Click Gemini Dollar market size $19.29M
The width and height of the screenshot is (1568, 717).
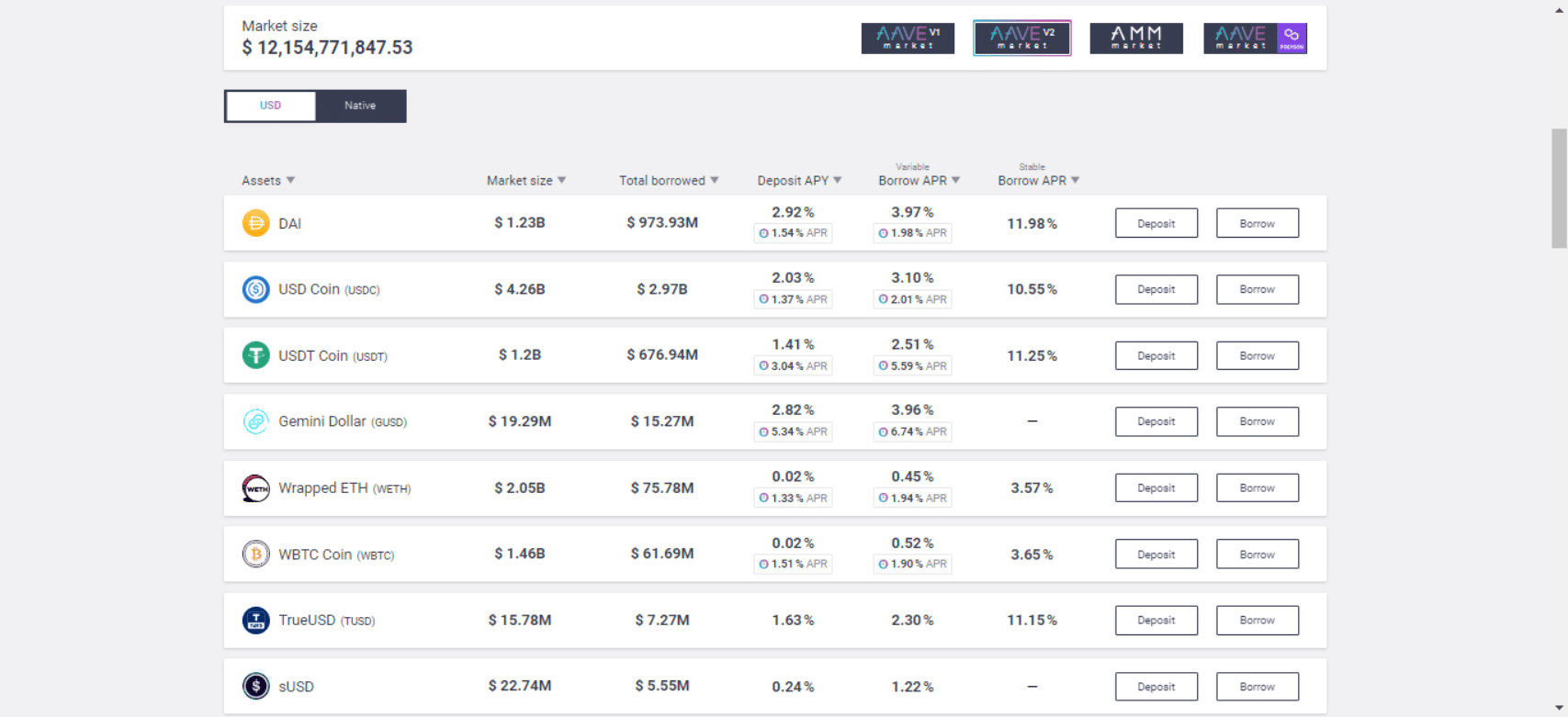point(520,421)
